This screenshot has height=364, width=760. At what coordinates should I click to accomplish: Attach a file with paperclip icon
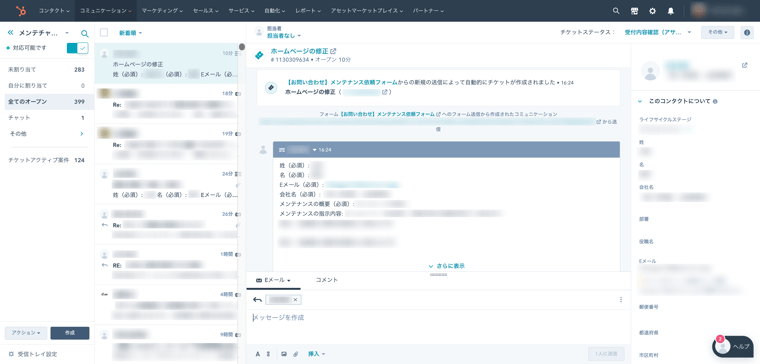pyautogui.click(x=295, y=354)
